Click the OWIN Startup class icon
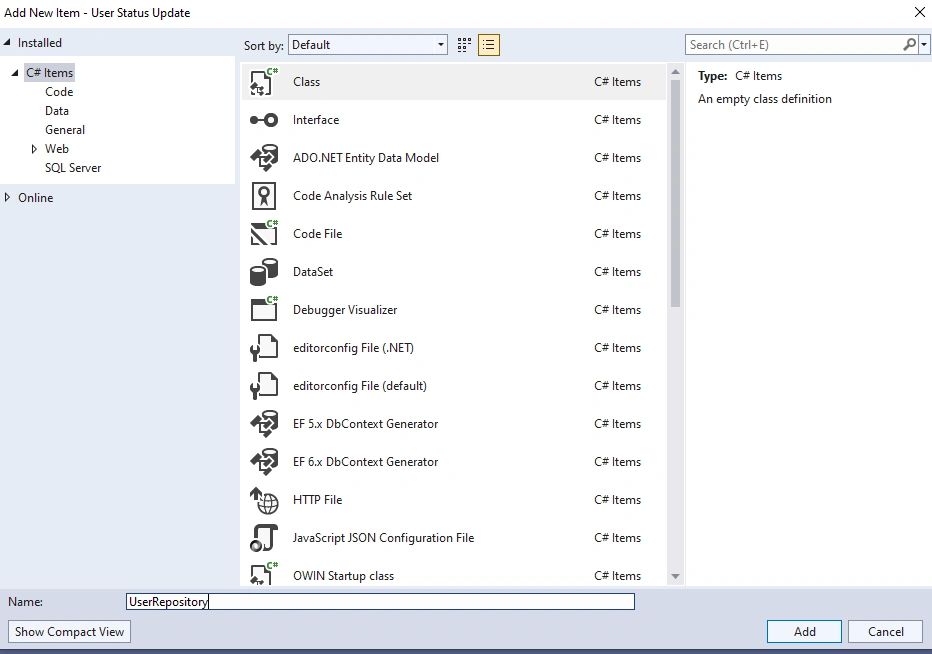Screen dimensions: 932x654 [264, 573]
